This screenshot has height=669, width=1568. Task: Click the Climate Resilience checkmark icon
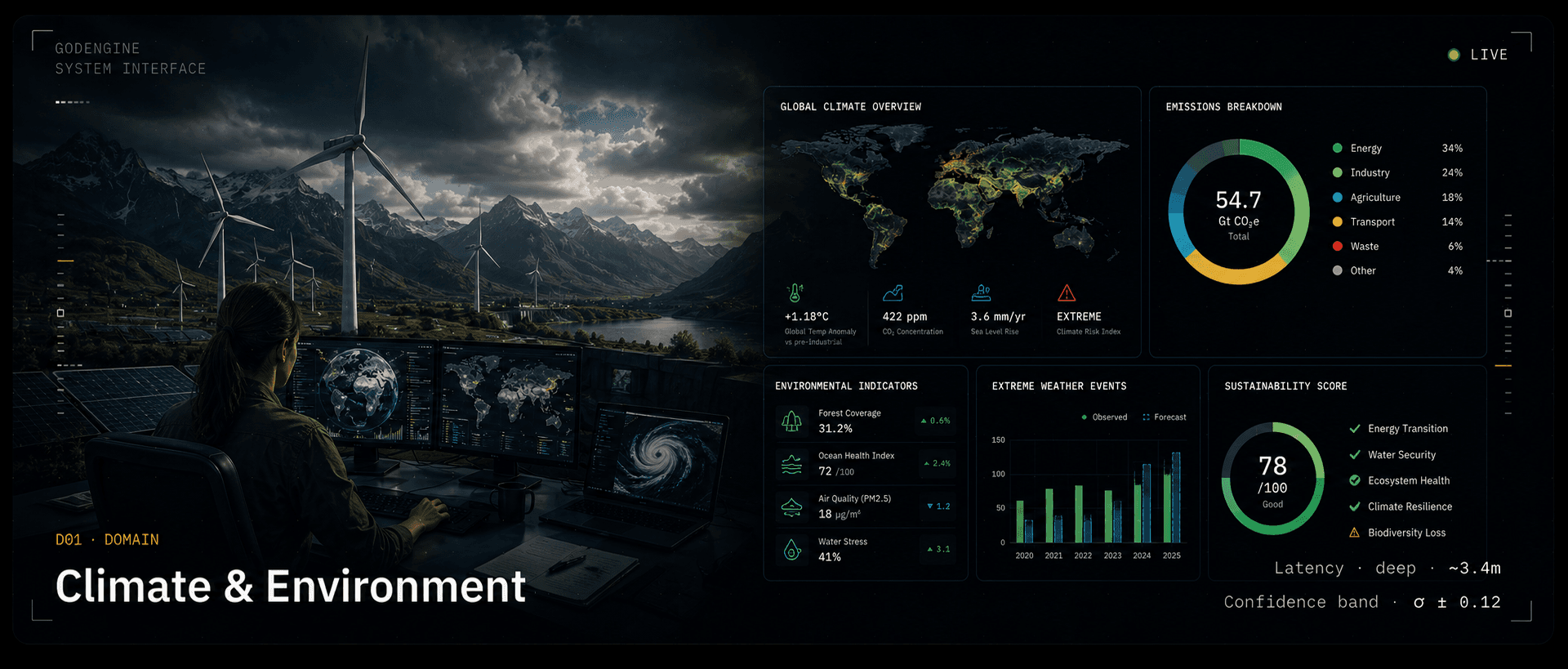1355,506
